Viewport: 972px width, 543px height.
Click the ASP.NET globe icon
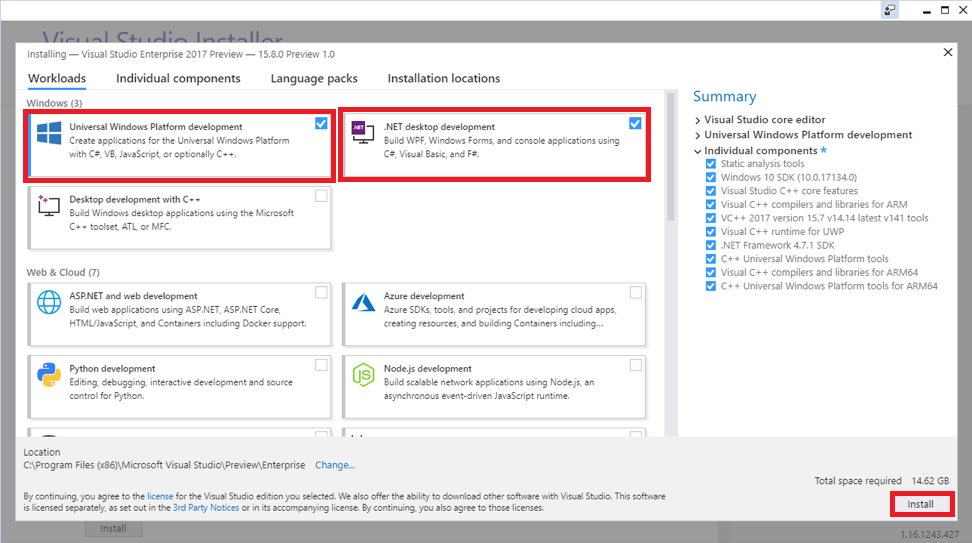click(49, 302)
